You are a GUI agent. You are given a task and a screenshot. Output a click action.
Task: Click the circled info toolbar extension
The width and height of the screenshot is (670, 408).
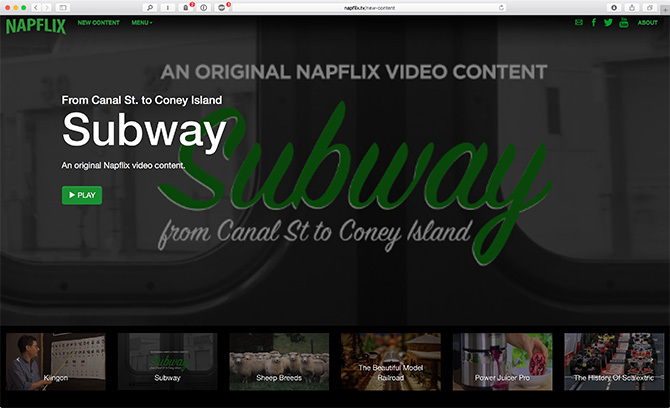coord(203,8)
